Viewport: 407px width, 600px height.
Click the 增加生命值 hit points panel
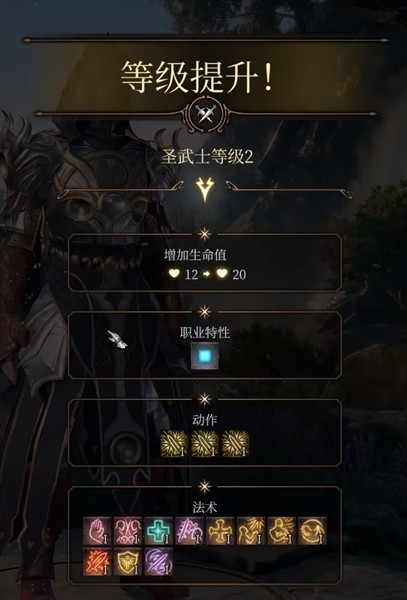click(205, 263)
